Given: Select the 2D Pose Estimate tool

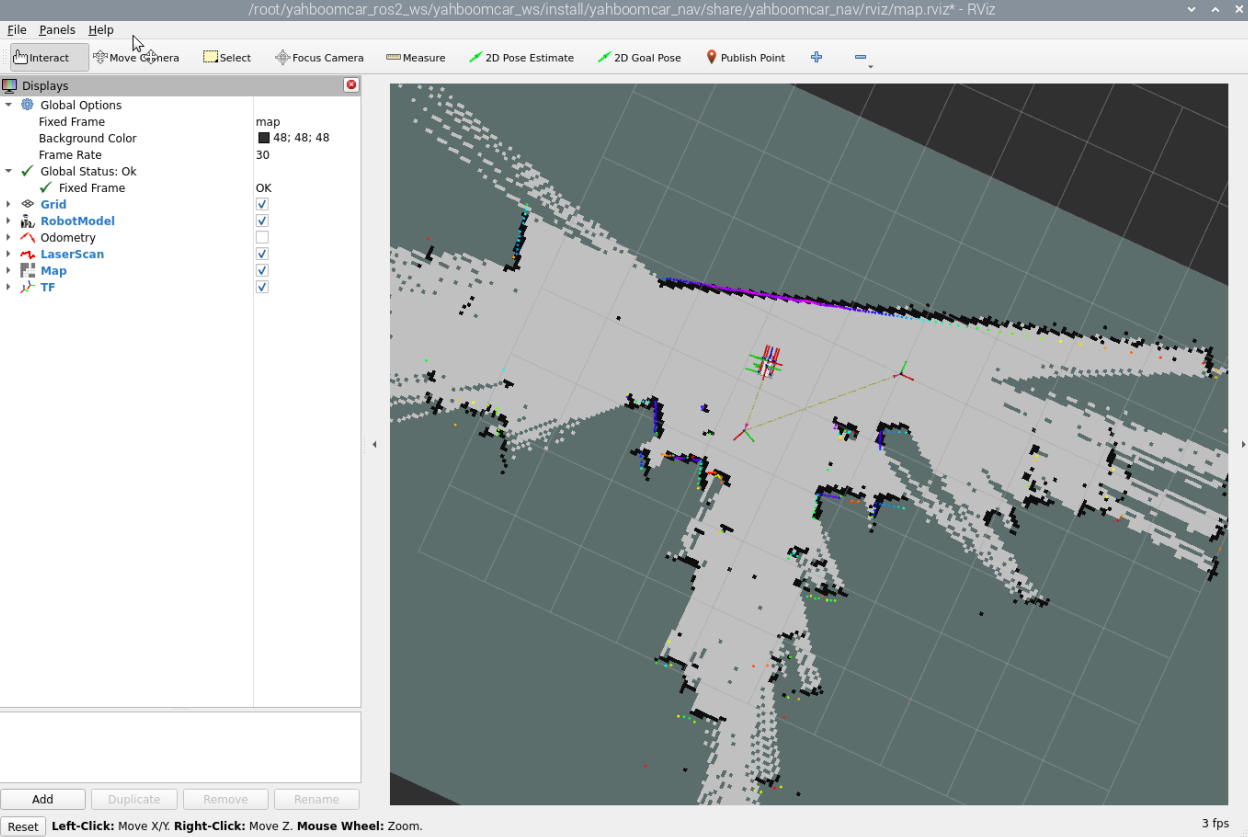Looking at the screenshot, I should (521, 58).
